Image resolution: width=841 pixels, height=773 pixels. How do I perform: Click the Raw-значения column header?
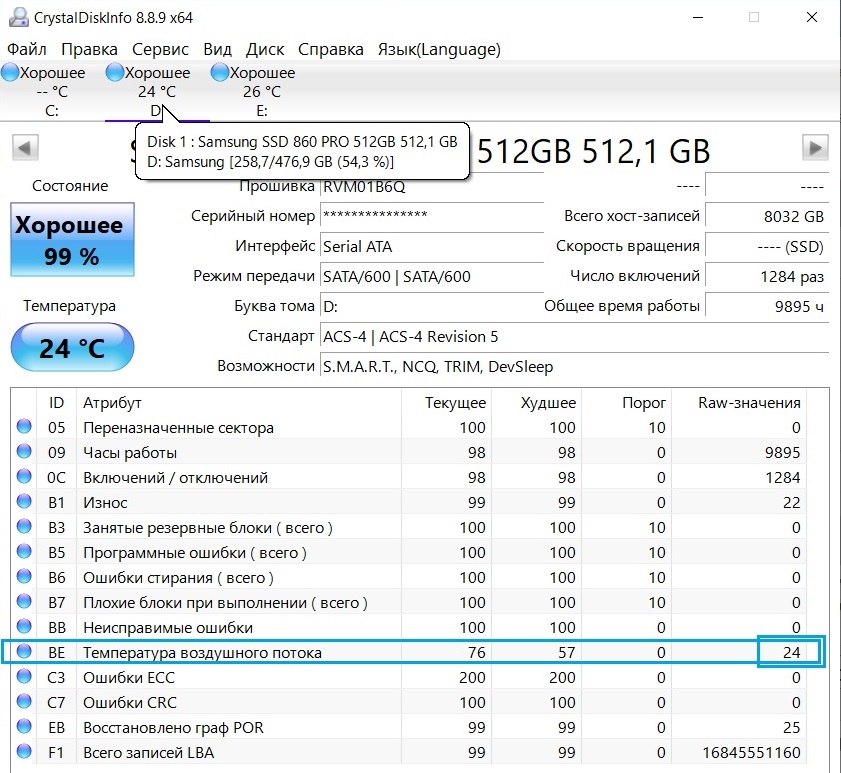[x=749, y=403]
